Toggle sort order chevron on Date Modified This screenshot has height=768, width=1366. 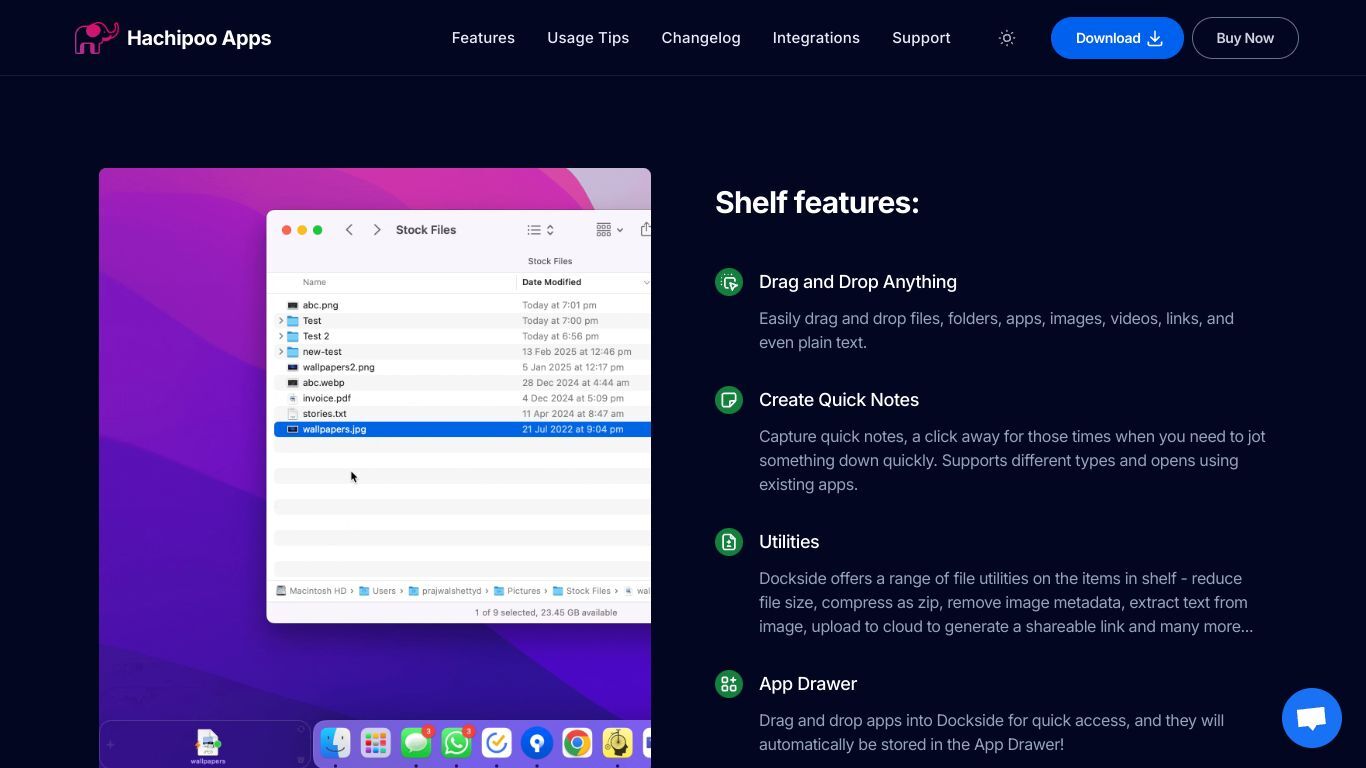coord(646,282)
